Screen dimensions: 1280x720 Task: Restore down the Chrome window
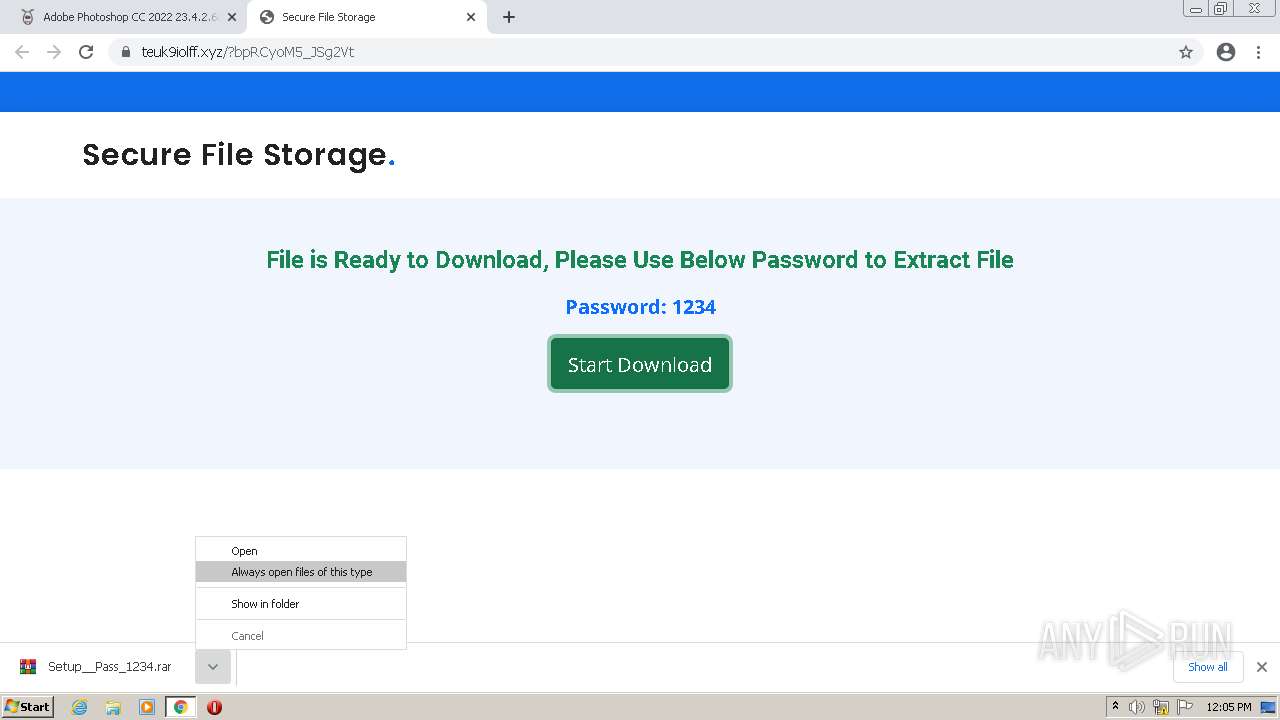1221,9
